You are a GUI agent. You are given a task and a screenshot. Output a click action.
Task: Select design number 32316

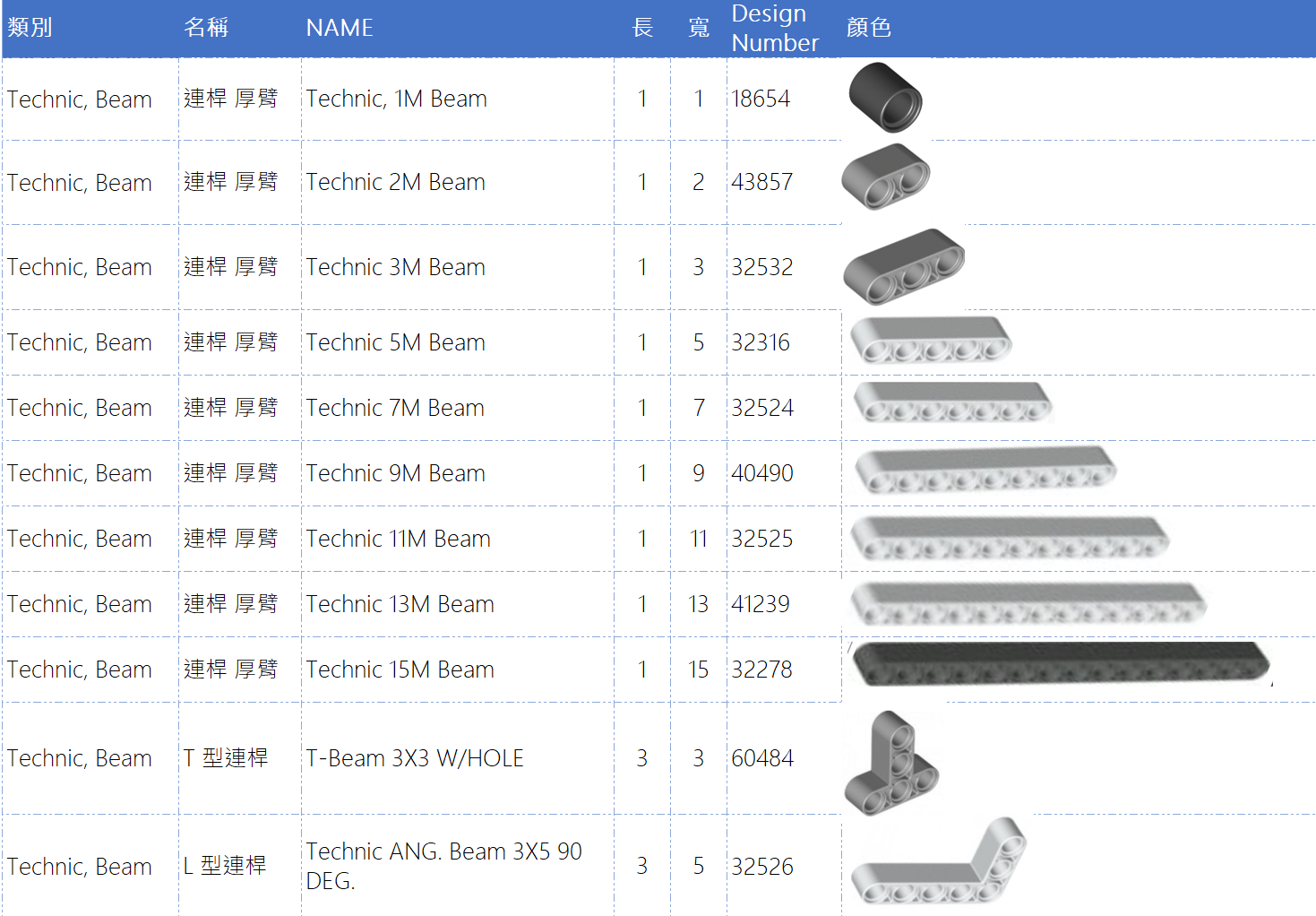tap(761, 342)
